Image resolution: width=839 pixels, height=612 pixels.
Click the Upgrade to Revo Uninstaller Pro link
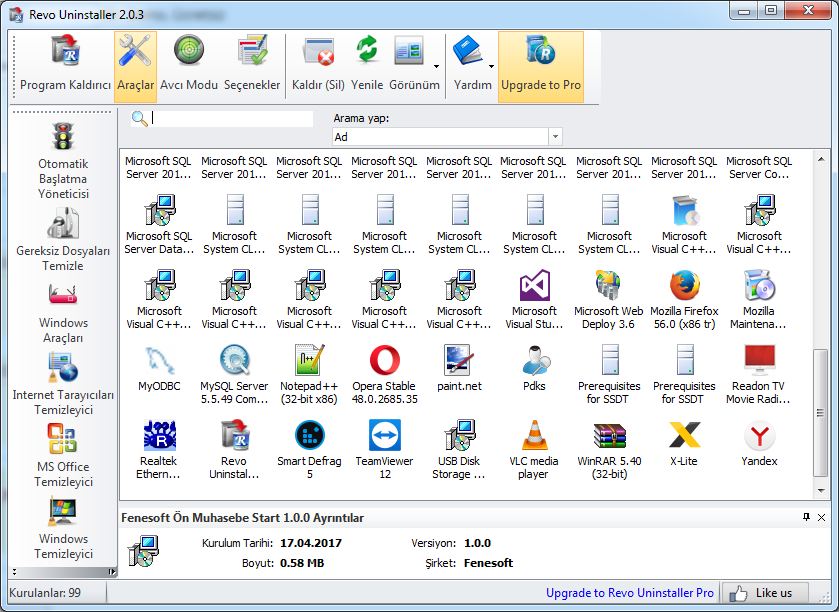coord(630,593)
